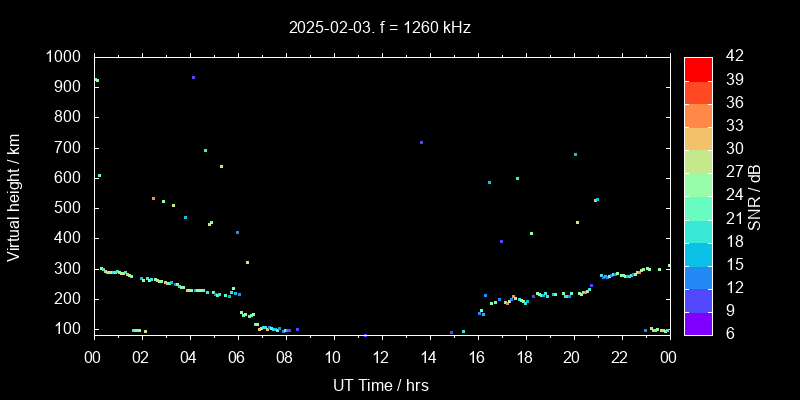Click the '12' tick on the time axis
This screenshot has width=800, height=400.
pyautogui.click(x=381, y=357)
